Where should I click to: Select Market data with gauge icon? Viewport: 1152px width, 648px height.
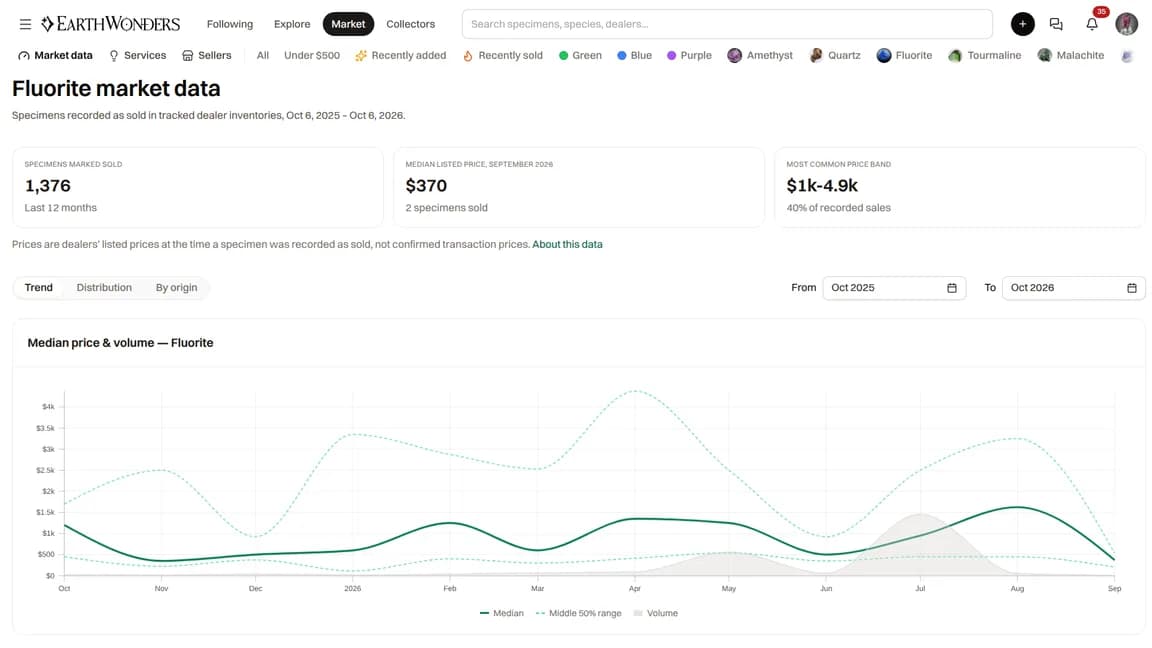pos(56,55)
